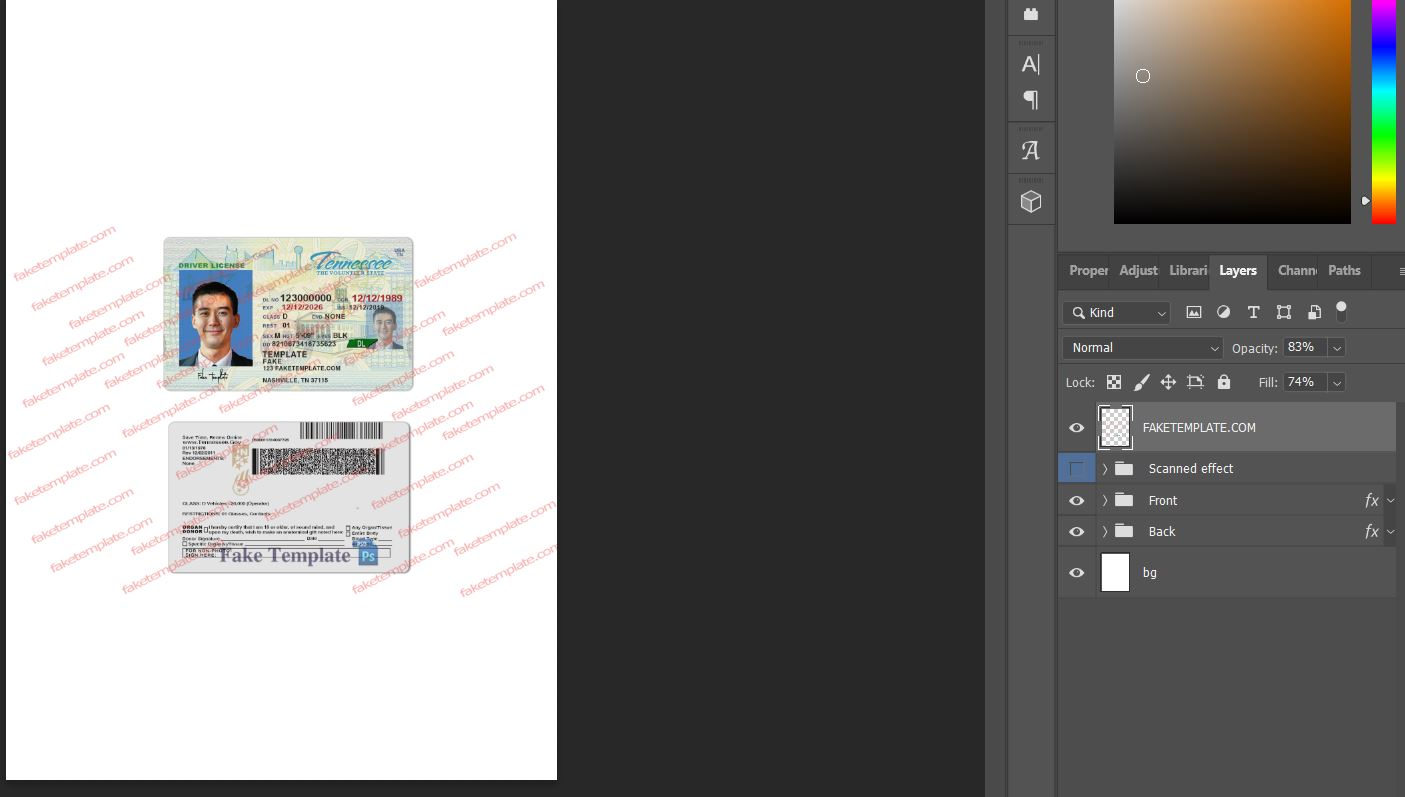The height and width of the screenshot is (797, 1405).
Task: Switch to the Adjustments tab
Action: [1138, 271]
